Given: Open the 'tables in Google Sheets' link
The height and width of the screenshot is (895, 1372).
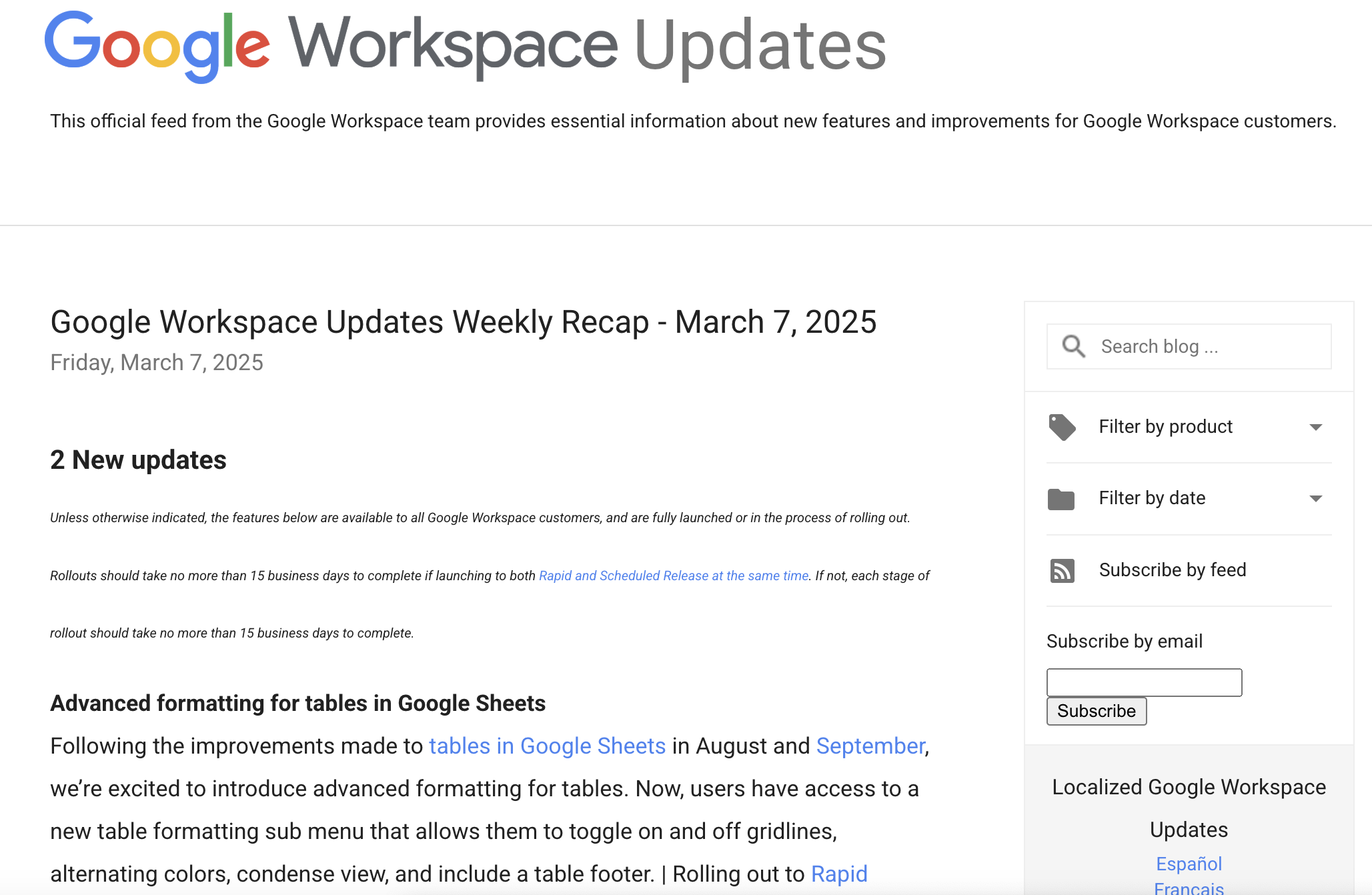Looking at the screenshot, I should click(x=547, y=746).
